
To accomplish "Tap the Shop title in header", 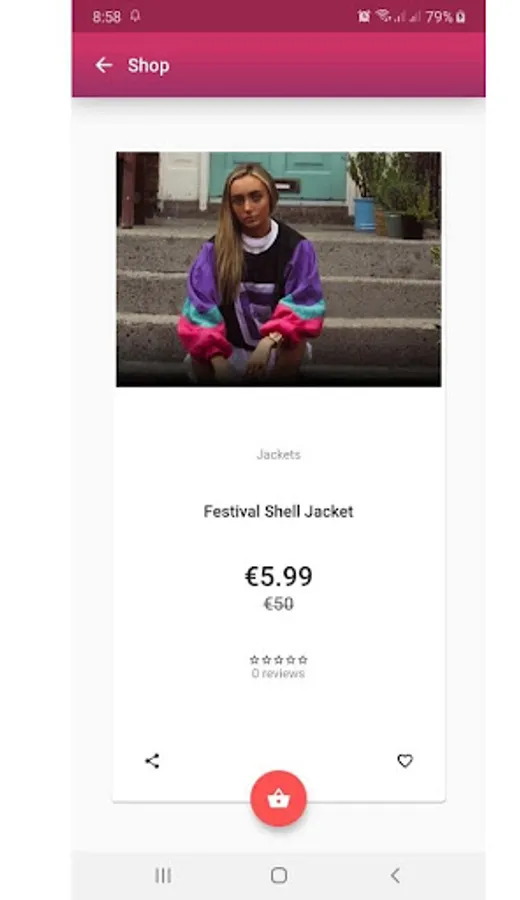I will [x=149, y=65].
